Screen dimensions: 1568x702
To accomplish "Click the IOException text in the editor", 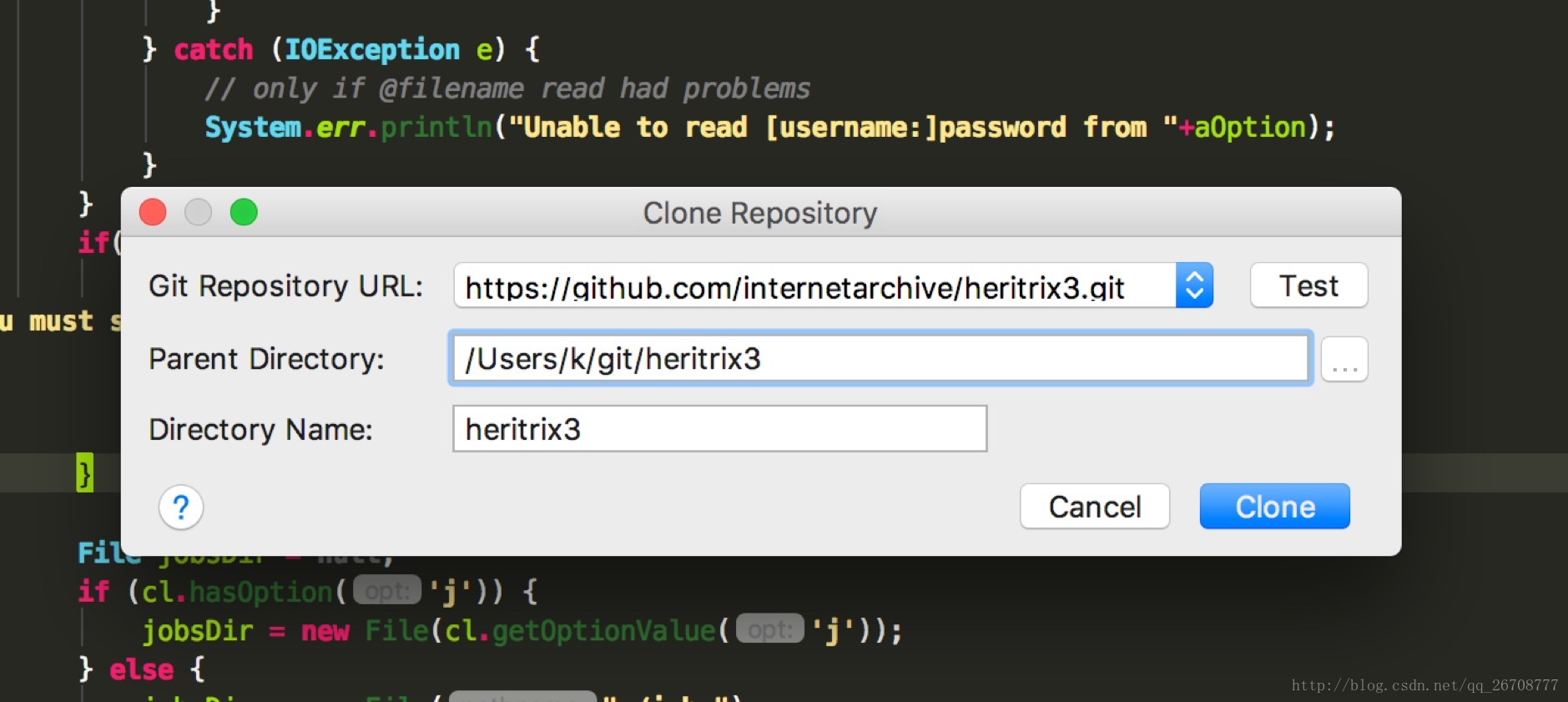I will click(372, 50).
